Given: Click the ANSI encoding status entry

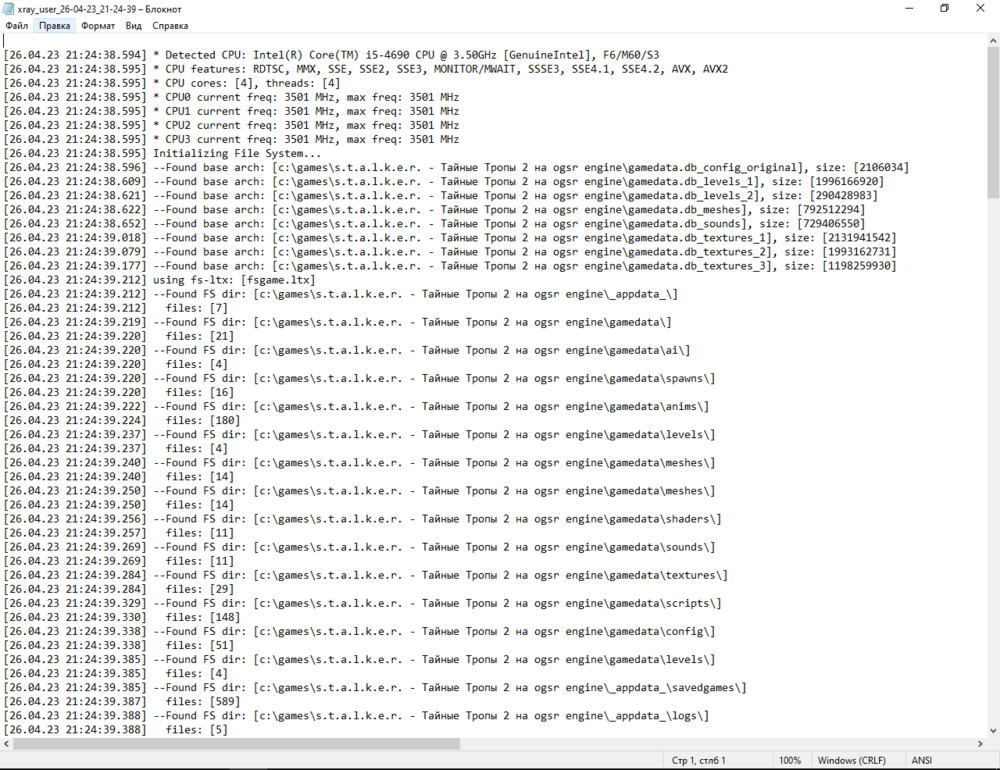Looking at the screenshot, I should pos(922,760).
